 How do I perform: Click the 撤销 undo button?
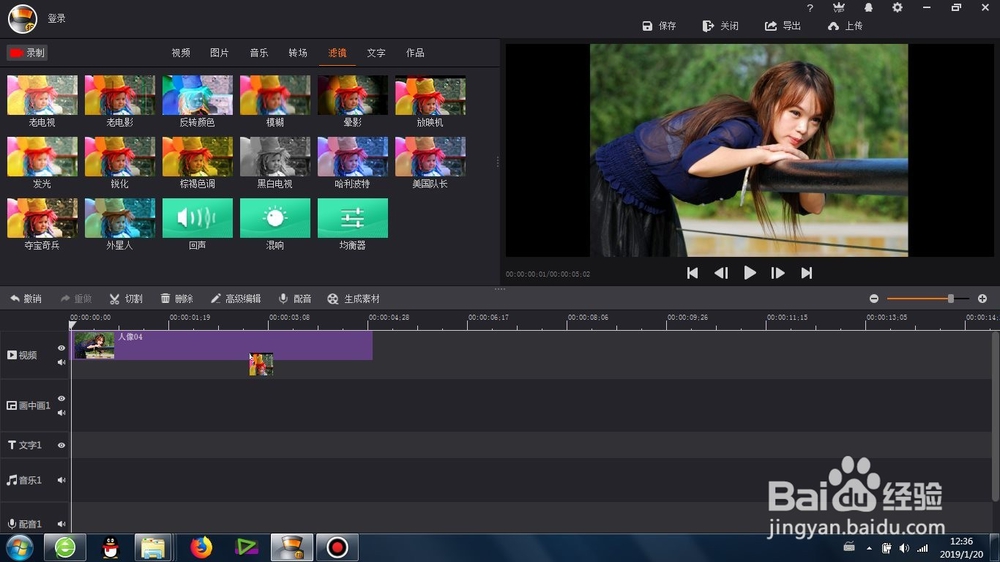(x=26, y=299)
